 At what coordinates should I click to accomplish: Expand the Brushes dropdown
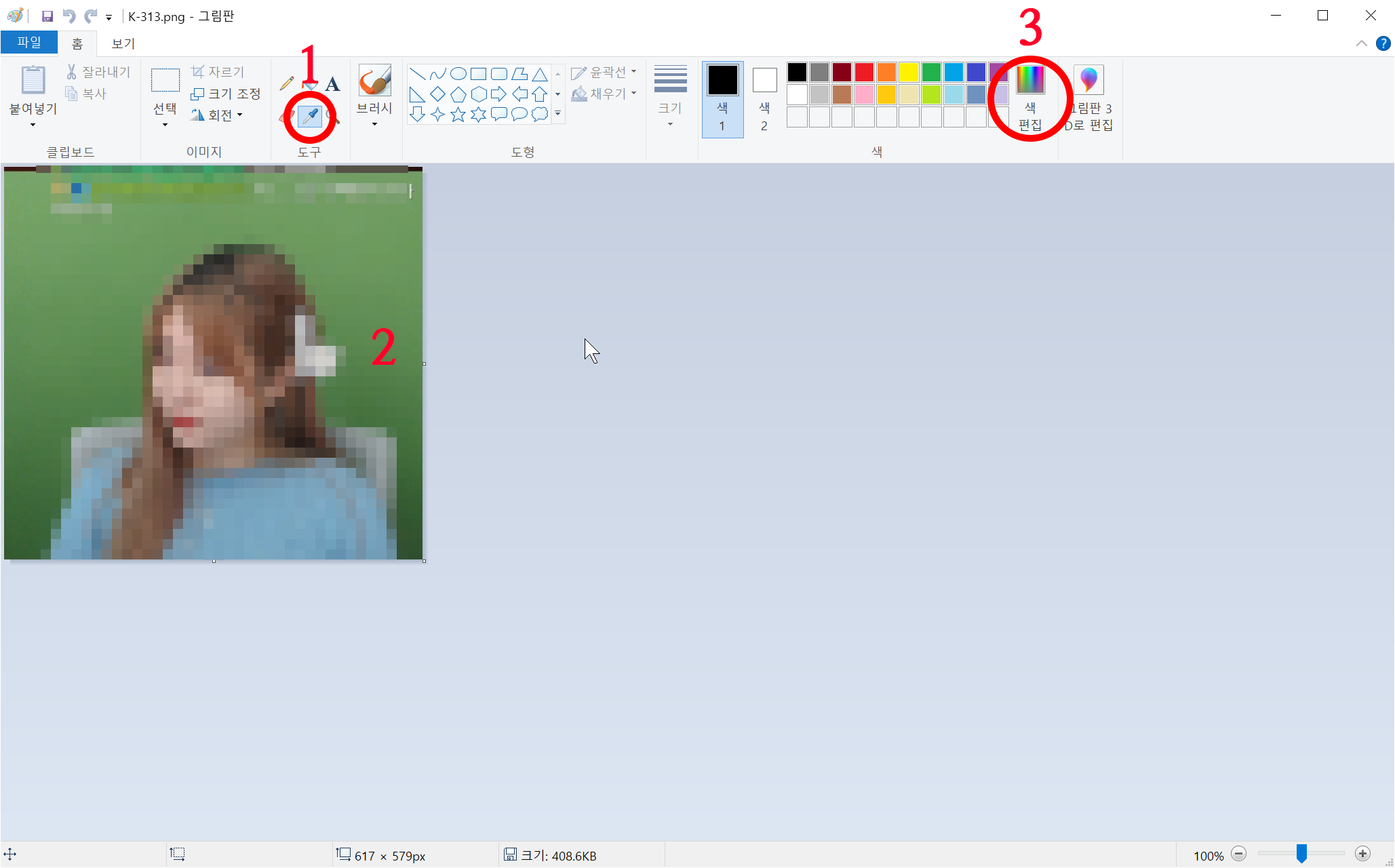pos(374,124)
